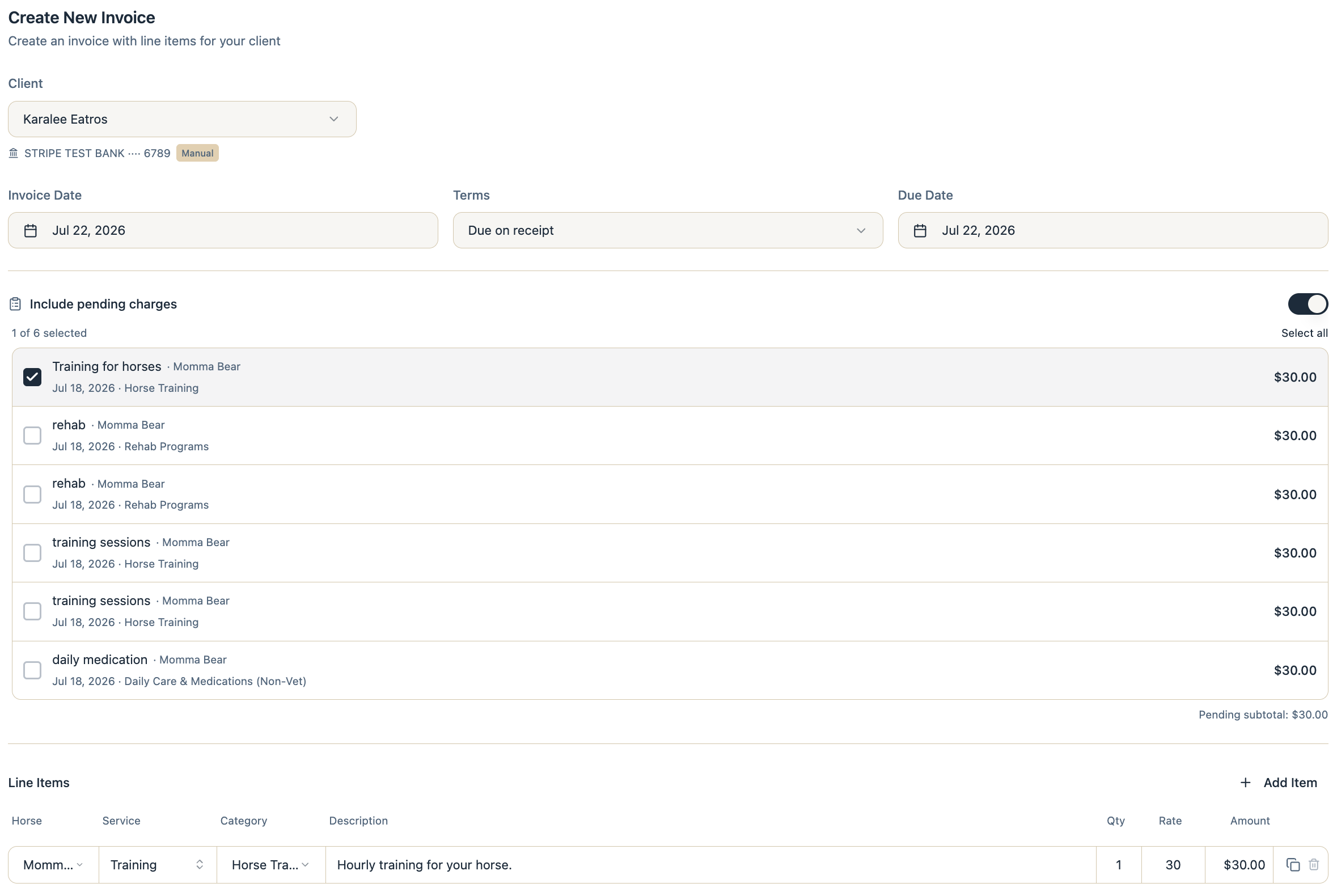Open the Client dropdown showing Karalee Eatros
1337x896 pixels.
[x=182, y=119]
